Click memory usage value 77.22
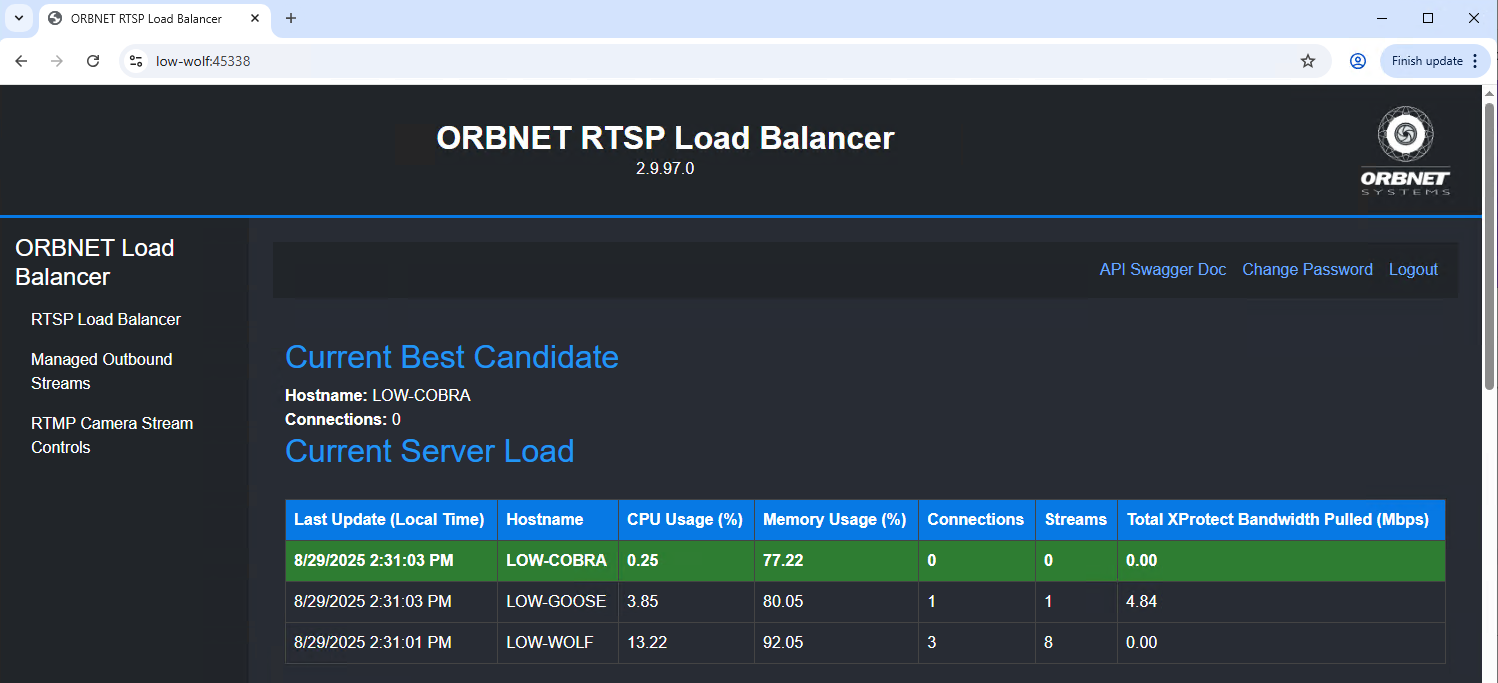The image size is (1498, 683). coord(783,561)
